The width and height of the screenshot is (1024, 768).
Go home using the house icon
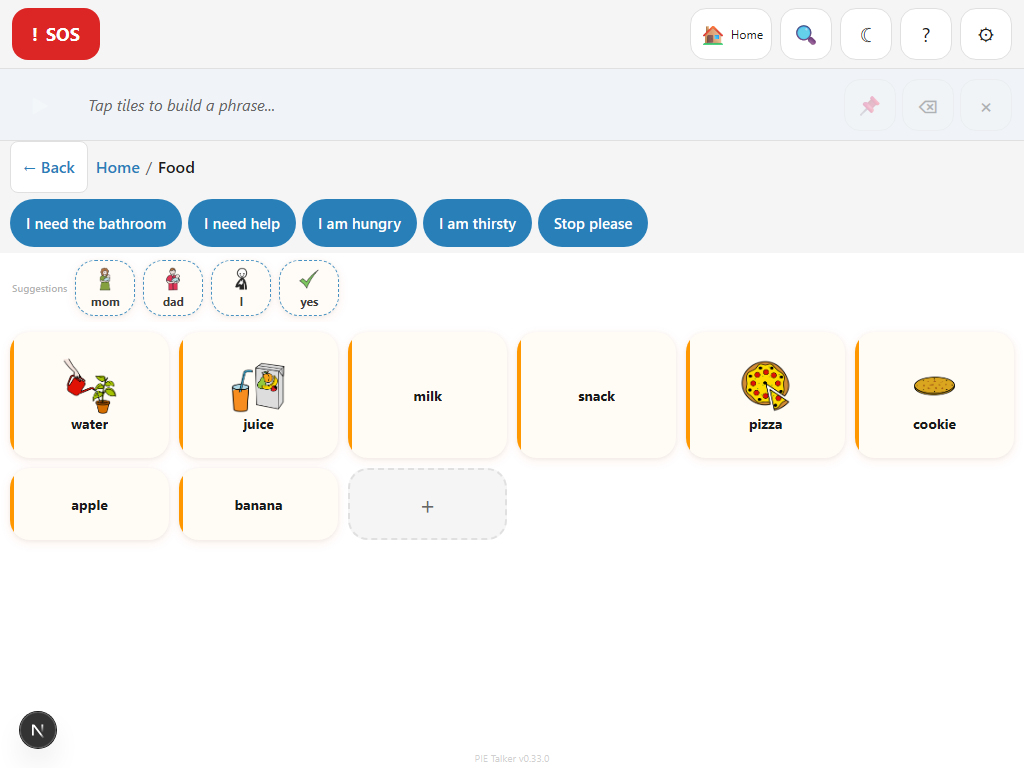click(731, 33)
